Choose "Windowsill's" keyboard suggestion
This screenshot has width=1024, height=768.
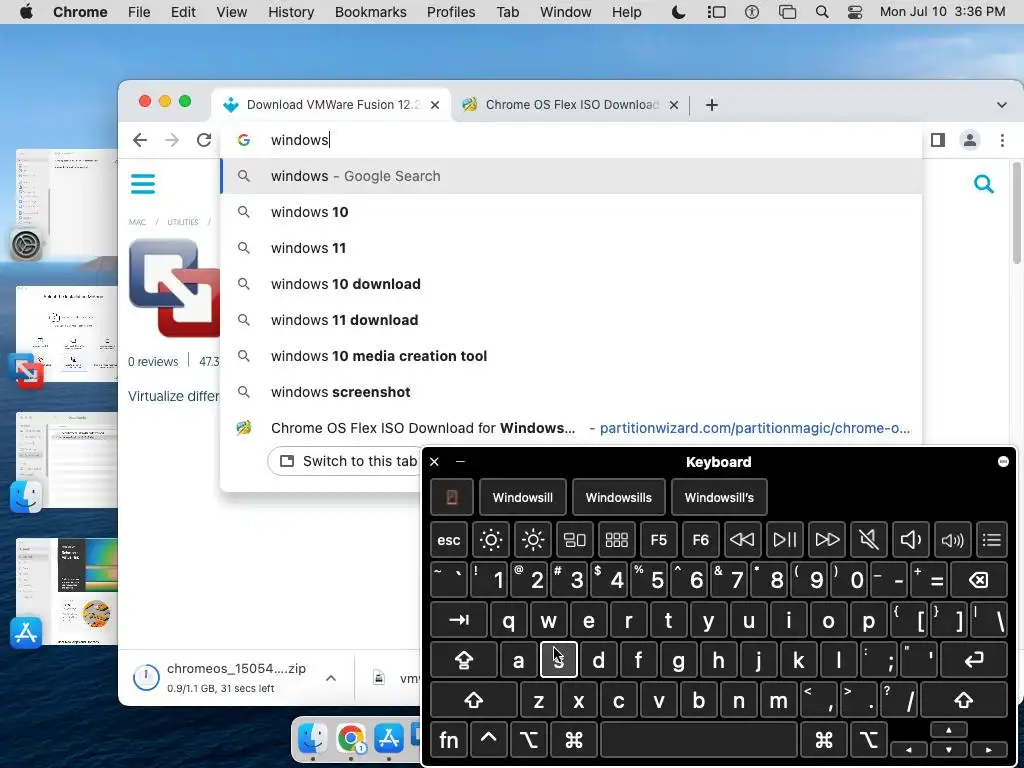719,498
